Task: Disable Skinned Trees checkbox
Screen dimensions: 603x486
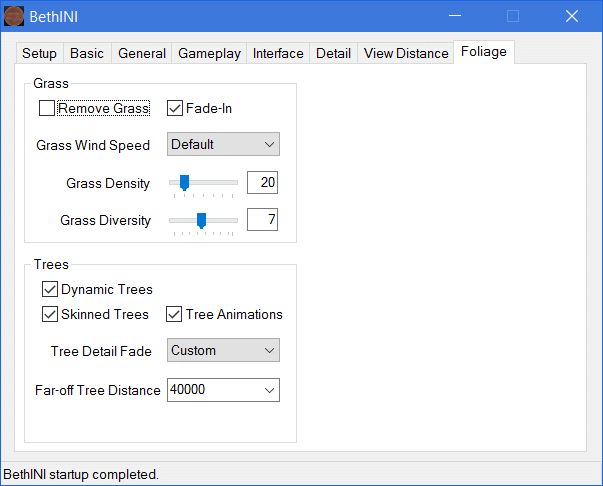Action: coord(50,314)
